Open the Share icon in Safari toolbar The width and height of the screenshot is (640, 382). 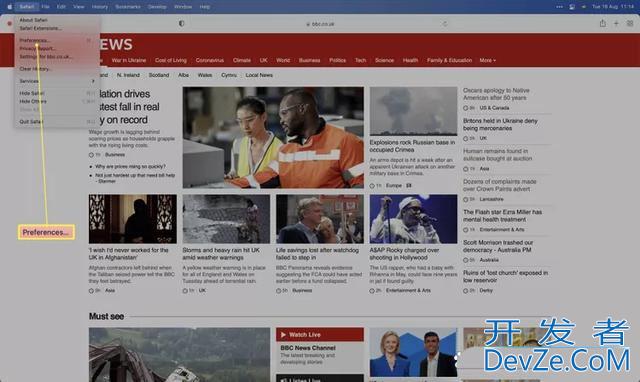(602, 23)
